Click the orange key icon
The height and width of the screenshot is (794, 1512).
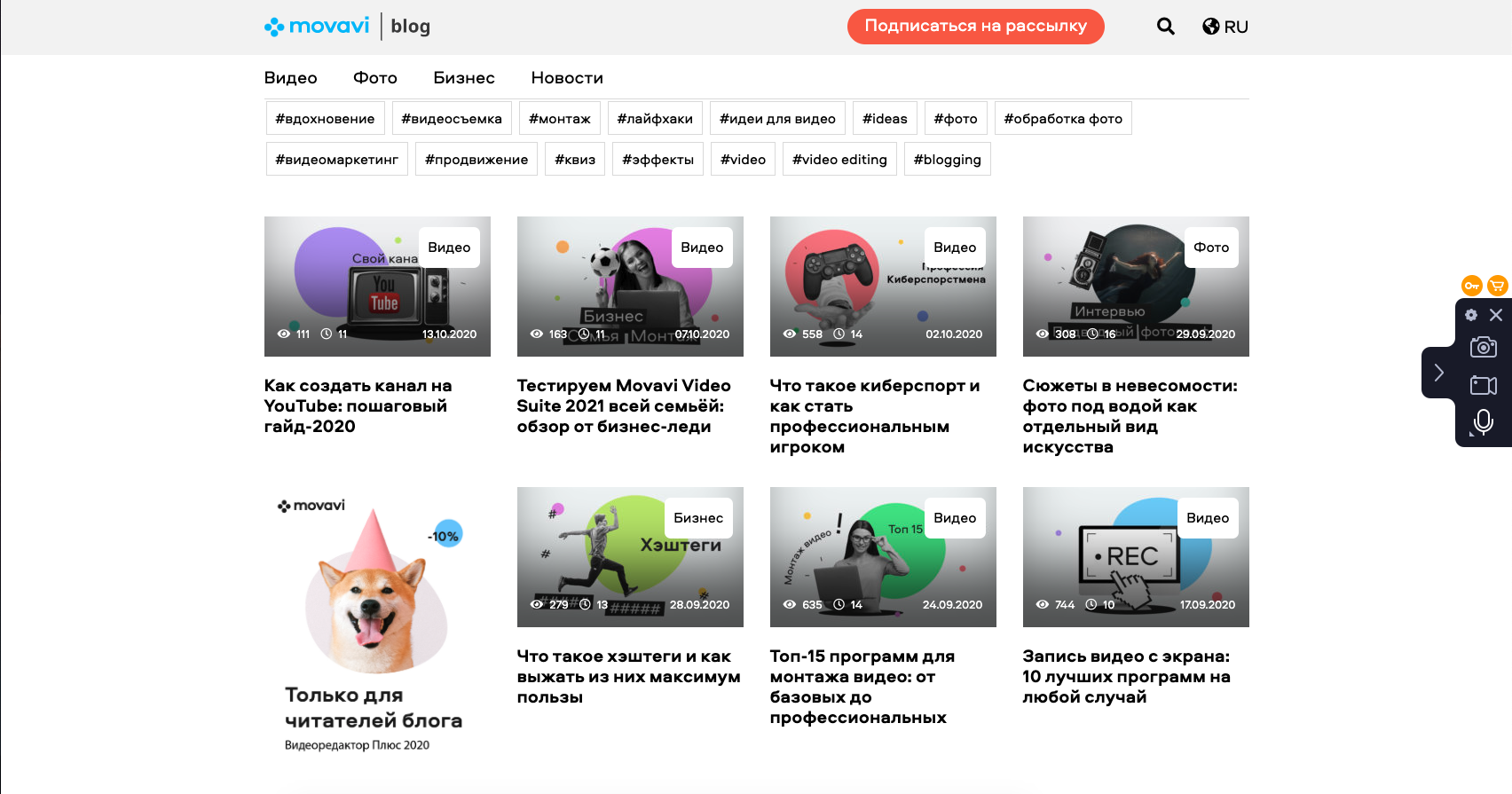tap(1471, 286)
